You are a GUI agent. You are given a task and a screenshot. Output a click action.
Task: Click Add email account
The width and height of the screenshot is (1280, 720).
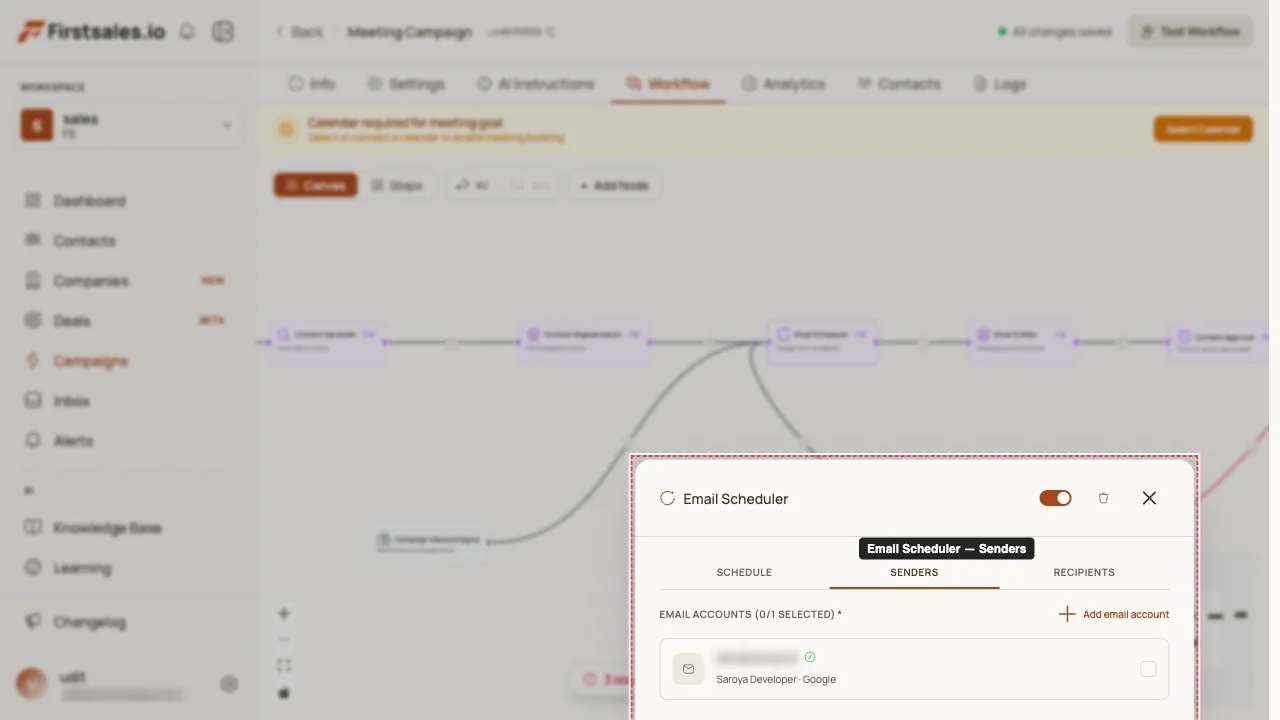click(1114, 614)
